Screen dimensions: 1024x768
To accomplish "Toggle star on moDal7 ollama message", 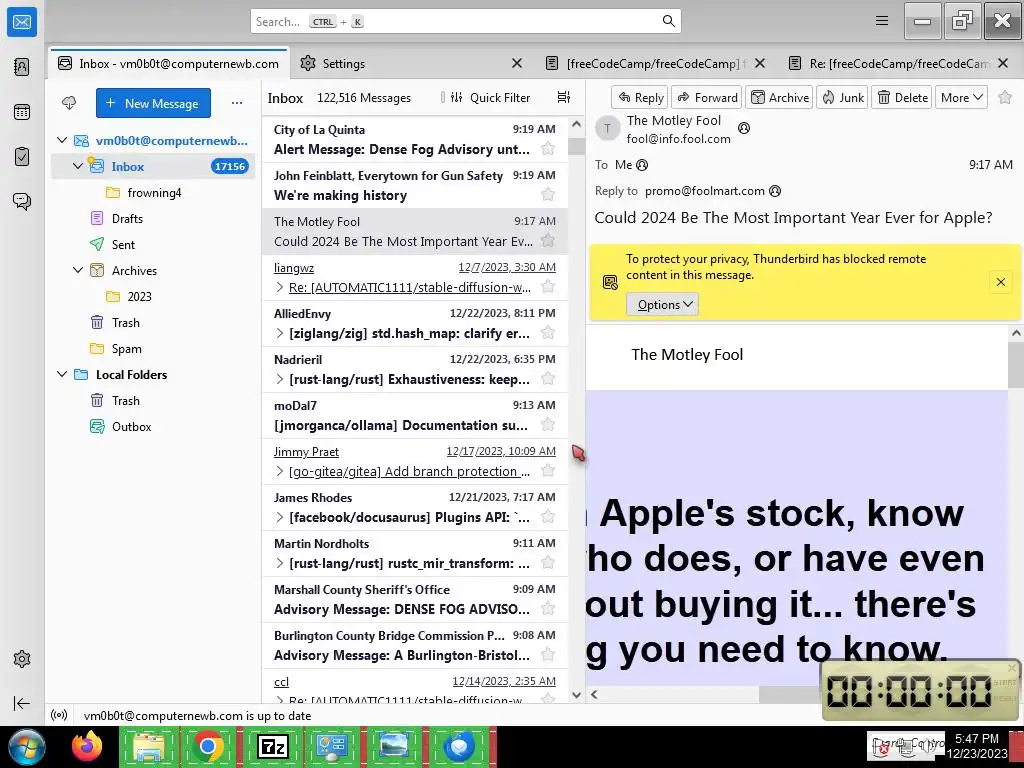I will 548,424.
